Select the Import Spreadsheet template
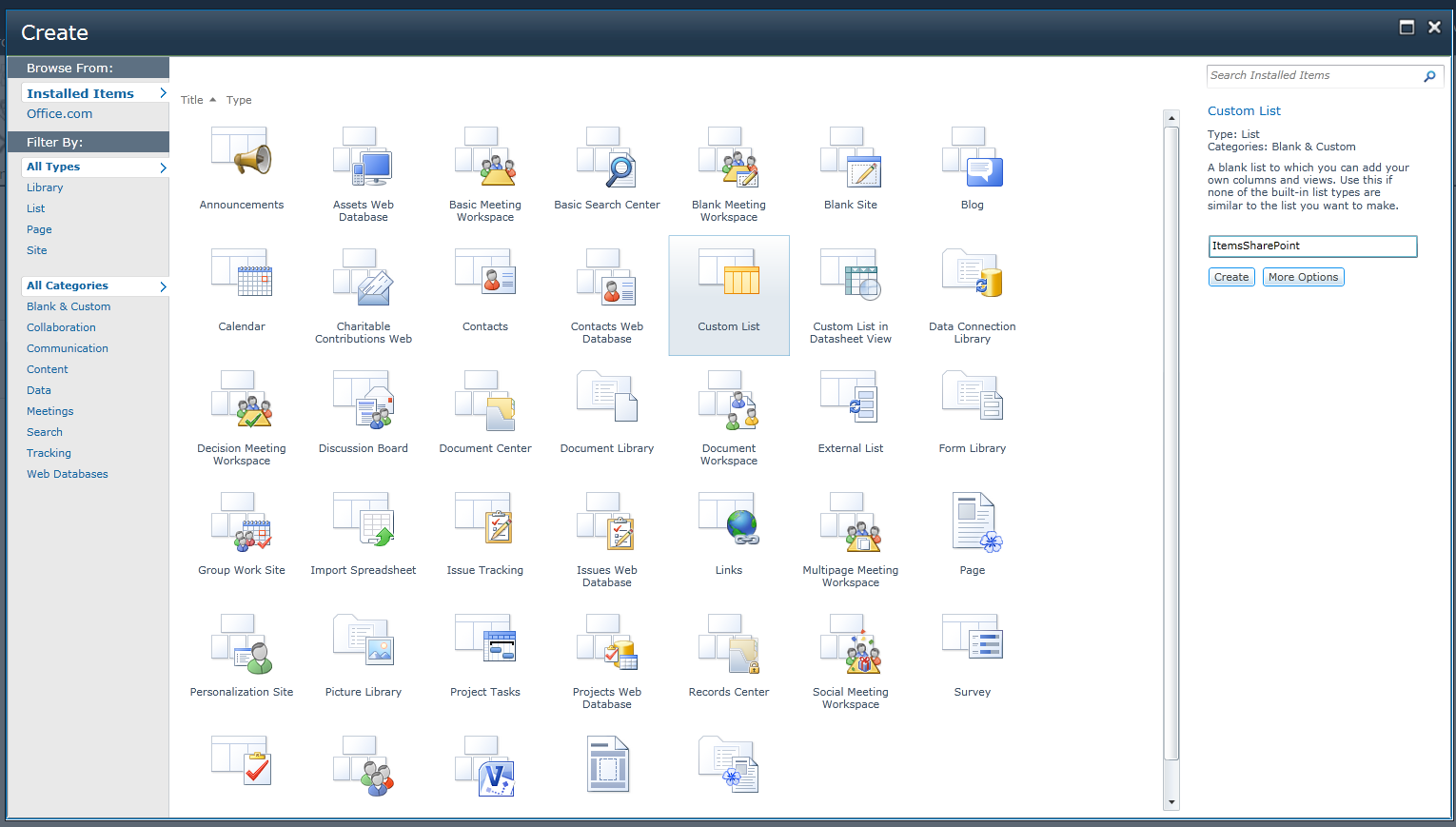Viewport: 1456px width, 827px height. (363, 533)
